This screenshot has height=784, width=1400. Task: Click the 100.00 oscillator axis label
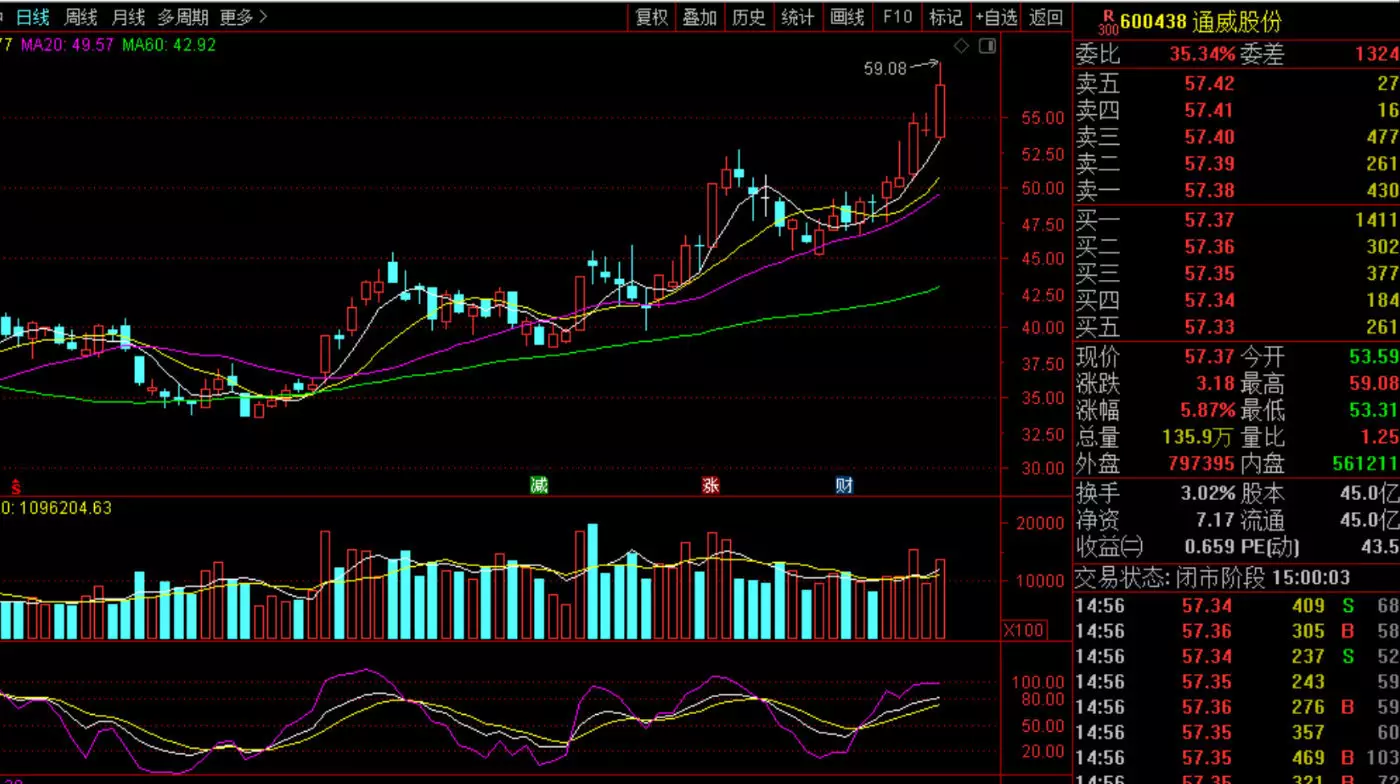[x=1039, y=682]
